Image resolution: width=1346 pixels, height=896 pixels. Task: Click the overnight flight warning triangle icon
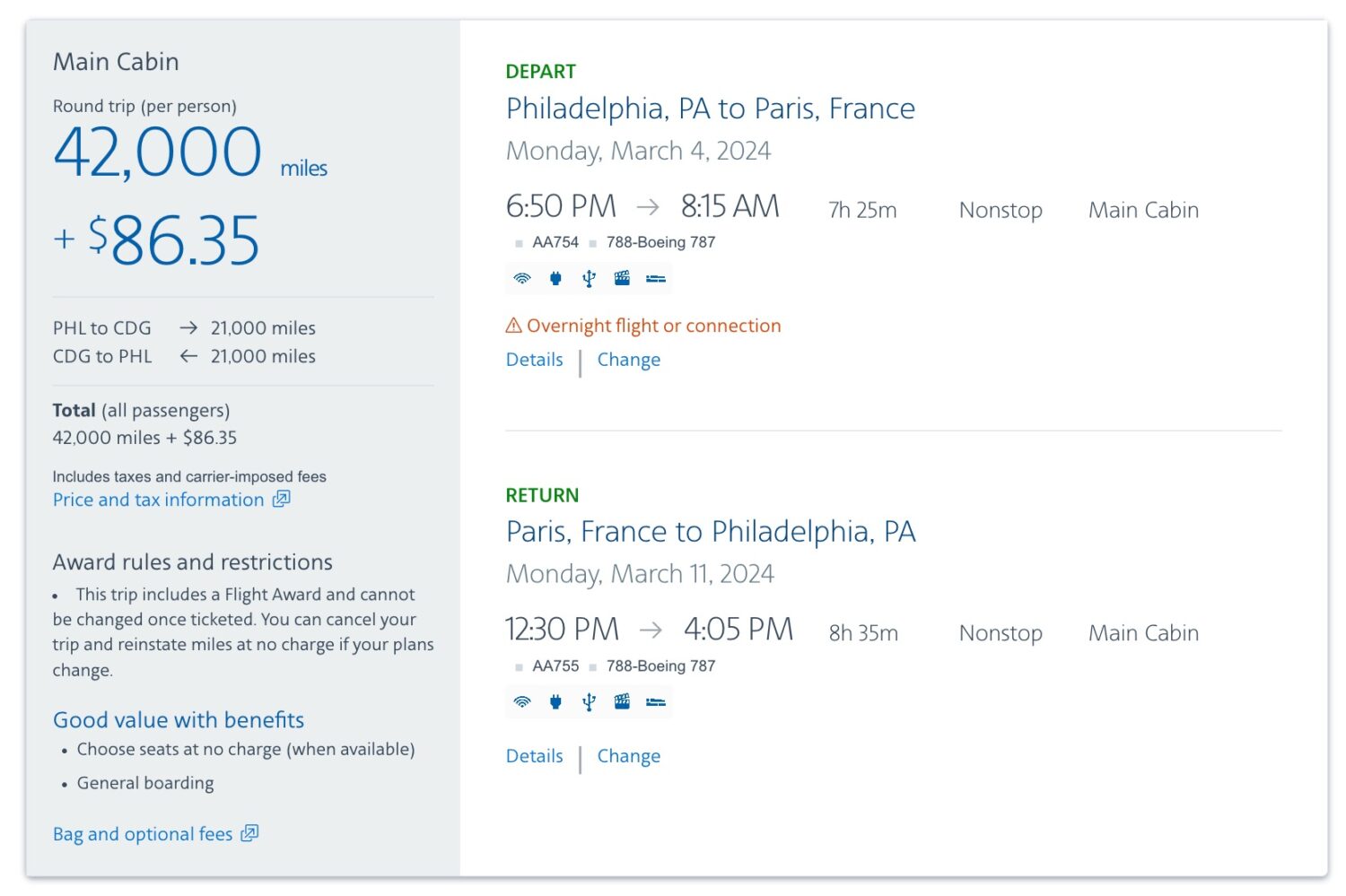click(x=513, y=325)
